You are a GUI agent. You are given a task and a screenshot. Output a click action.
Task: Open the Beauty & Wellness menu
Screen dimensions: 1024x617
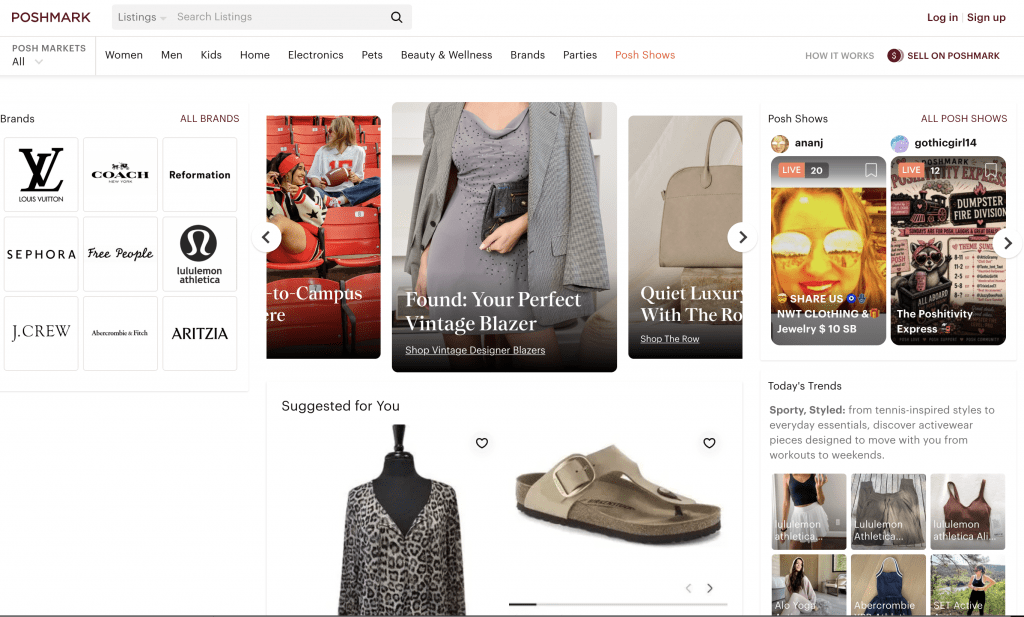[x=447, y=55]
